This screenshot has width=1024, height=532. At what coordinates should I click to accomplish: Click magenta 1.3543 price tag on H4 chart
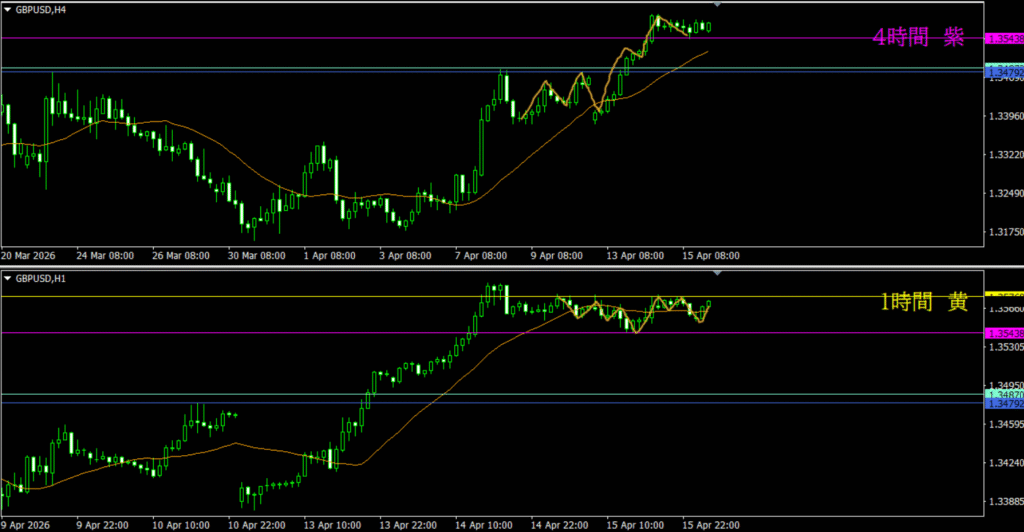(1003, 38)
